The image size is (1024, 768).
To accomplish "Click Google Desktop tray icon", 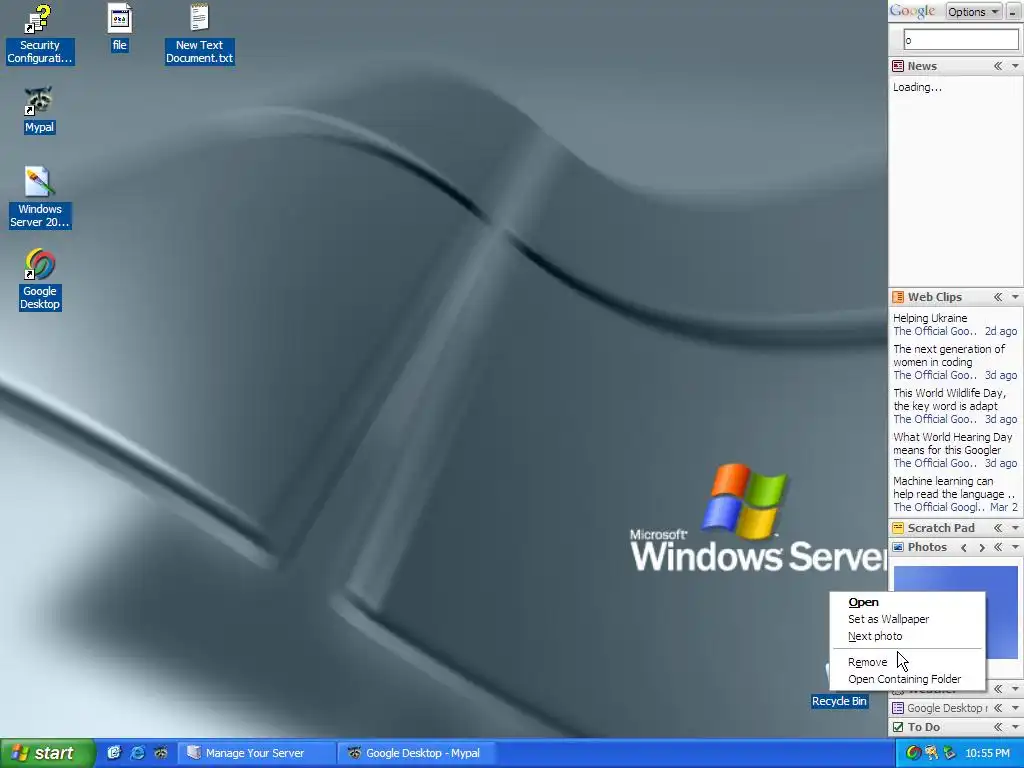I will click(914, 753).
